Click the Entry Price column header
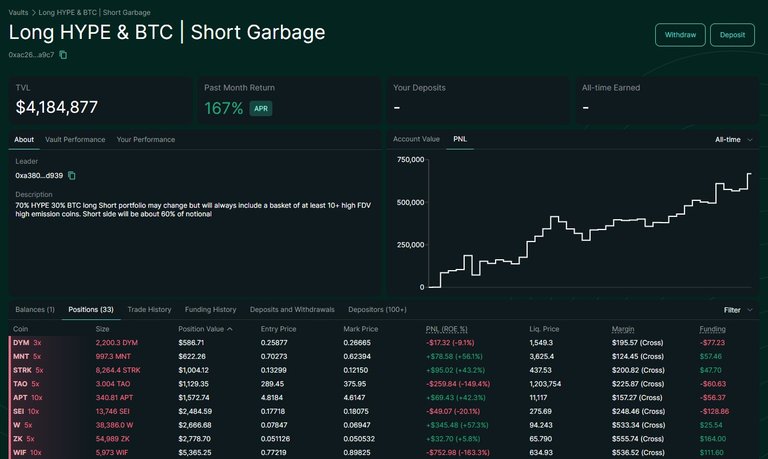This screenshot has height=459, width=768. pyautogui.click(x=278, y=329)
